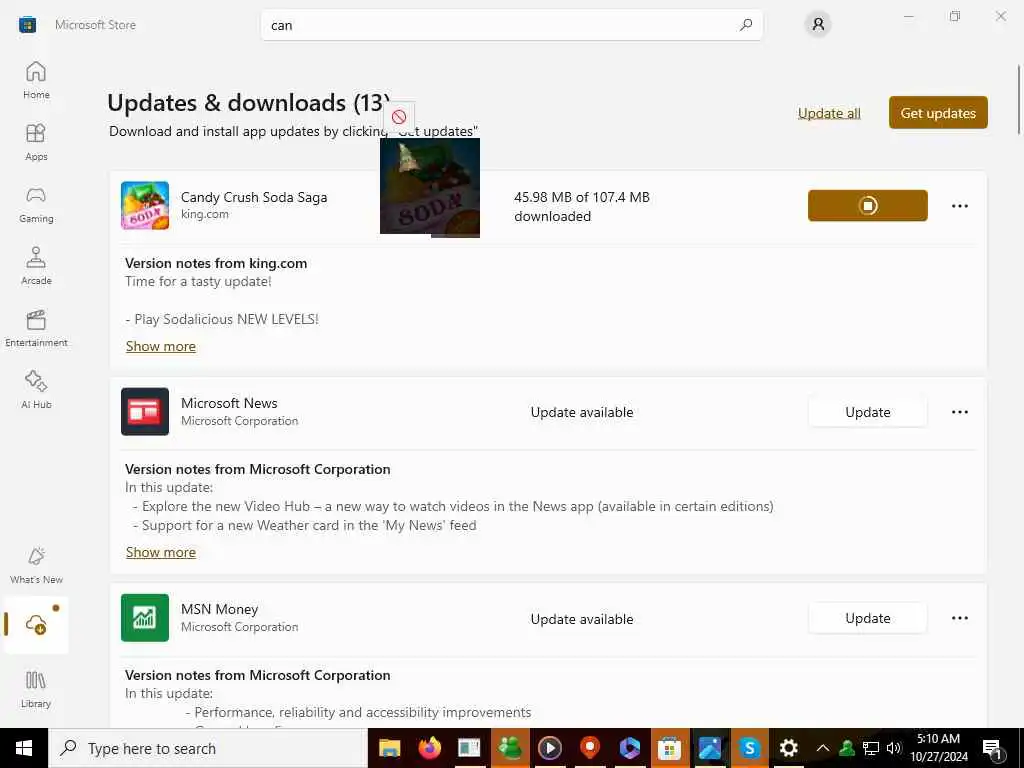
Task: Open the Entertainment section
Action: point(36,328)
